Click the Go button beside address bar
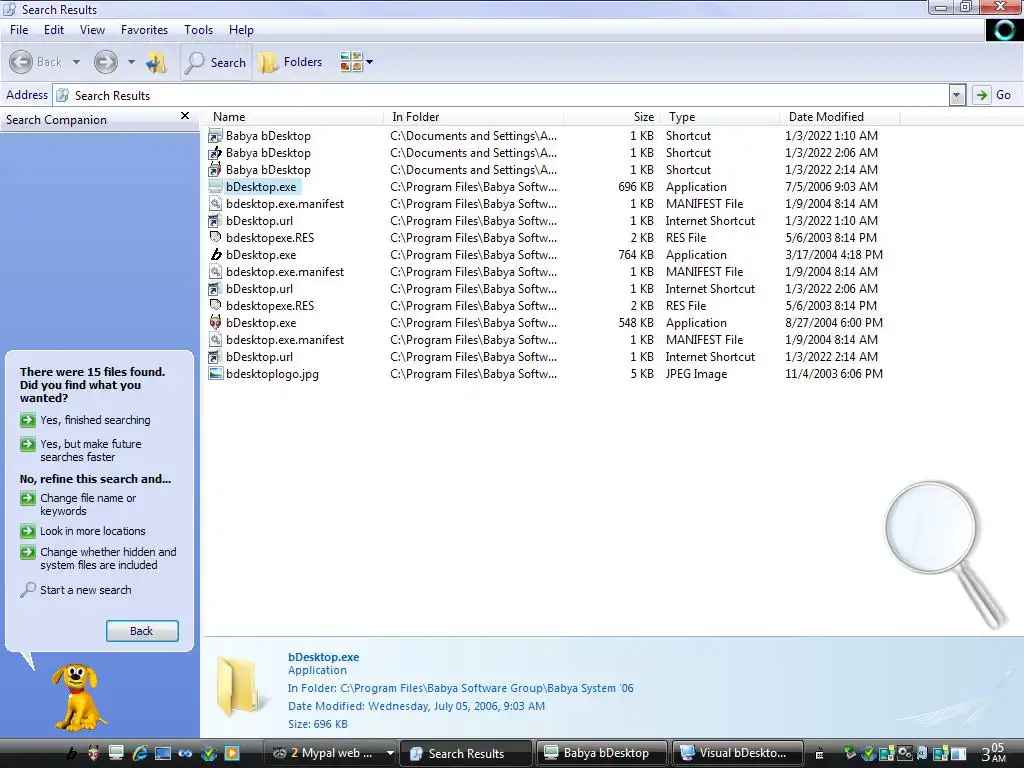The width and height of the screenshot is (1024, 768). click(x=994, y=95)
